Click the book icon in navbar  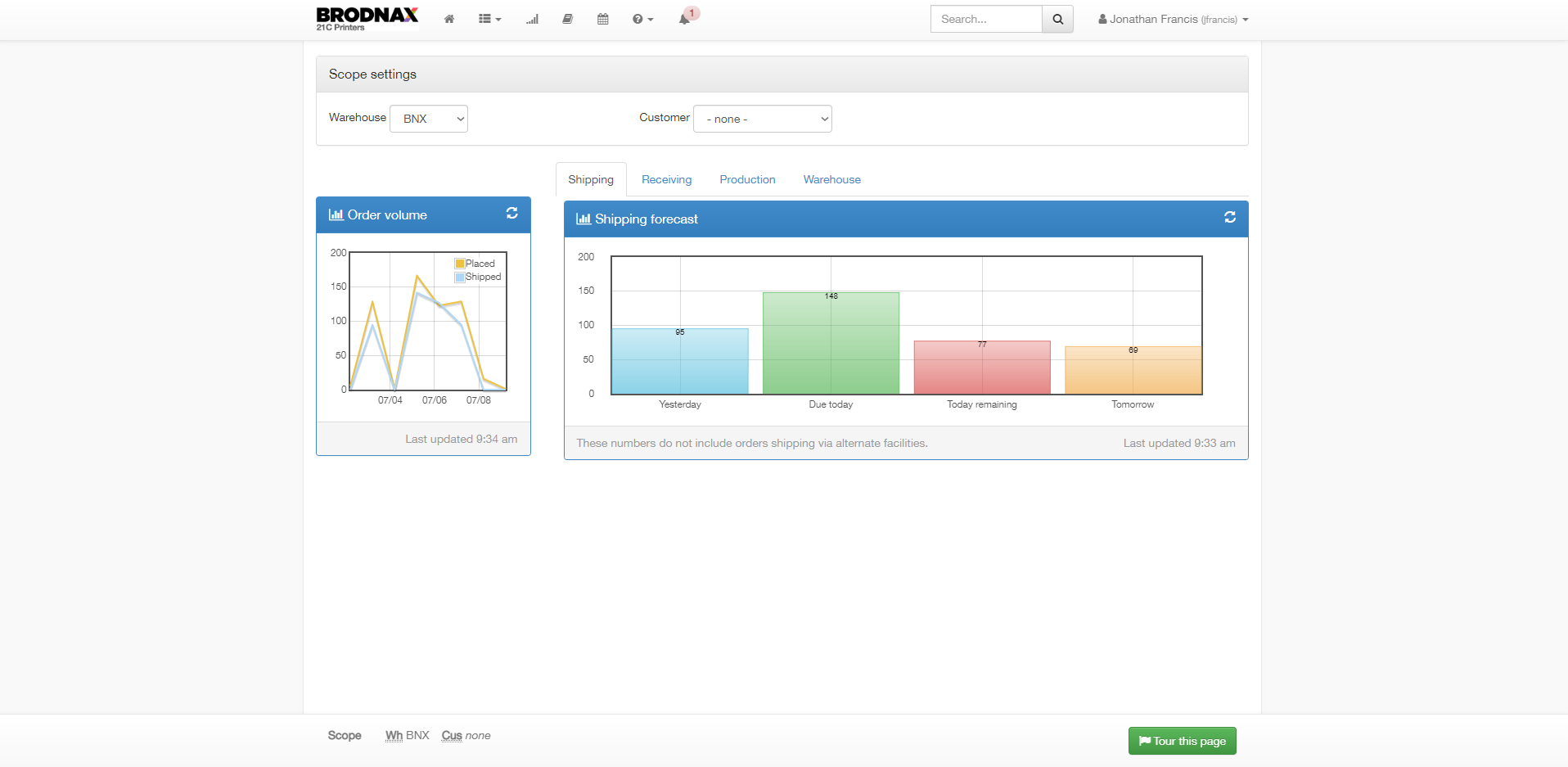[567, 19]
